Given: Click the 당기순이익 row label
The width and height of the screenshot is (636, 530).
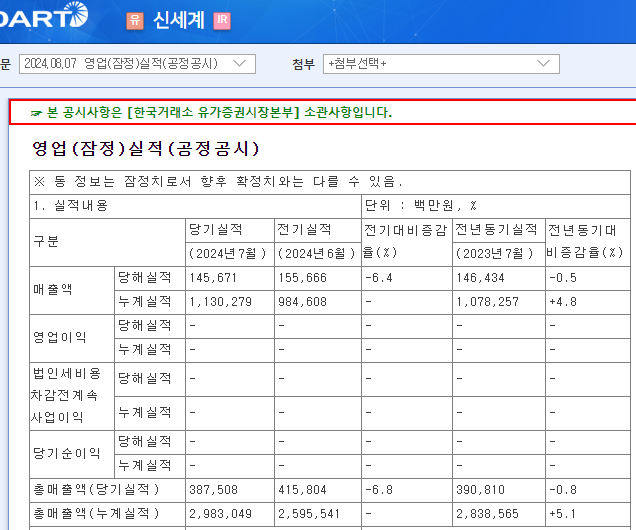Looking at the screenshot, I should coord(72,454).
